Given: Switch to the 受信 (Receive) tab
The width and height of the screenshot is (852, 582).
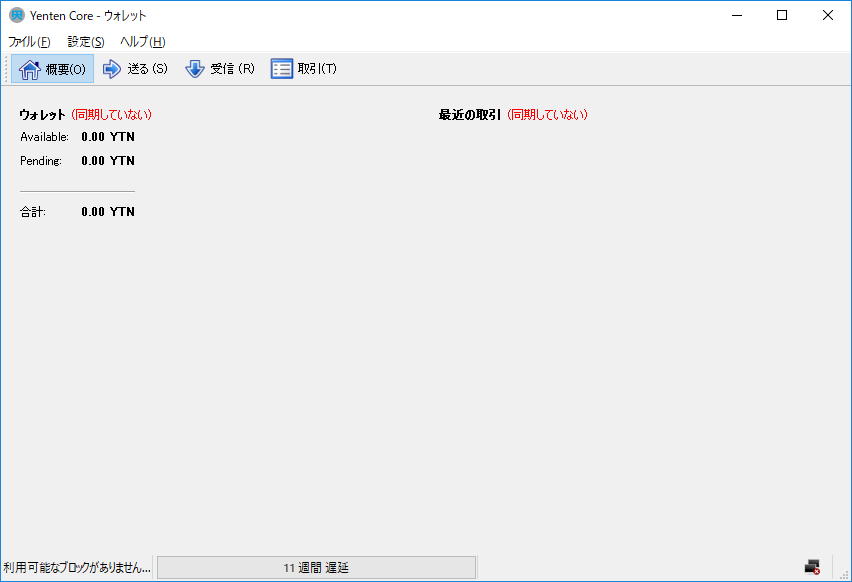Looking at the screenshot, I should pyautogui.click(x=221, y=68).
